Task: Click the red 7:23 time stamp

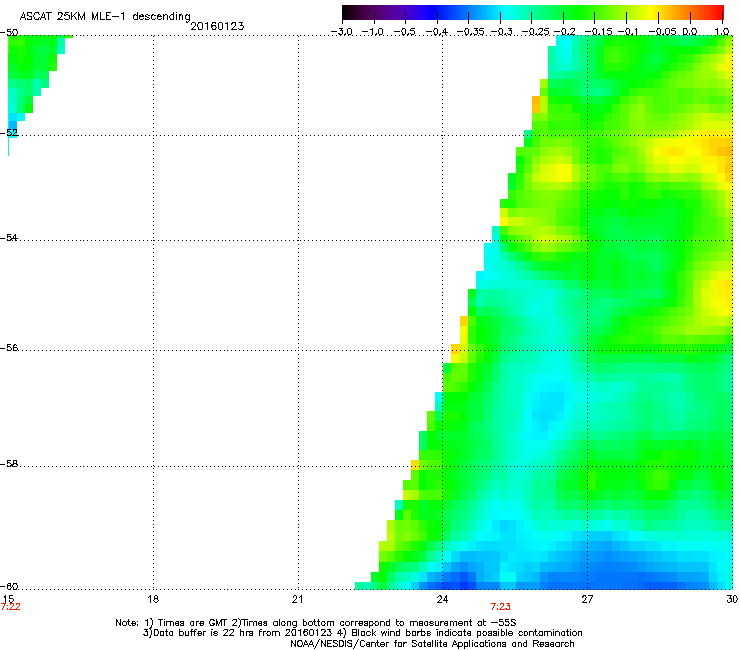Action: click(x=500, y=607)
